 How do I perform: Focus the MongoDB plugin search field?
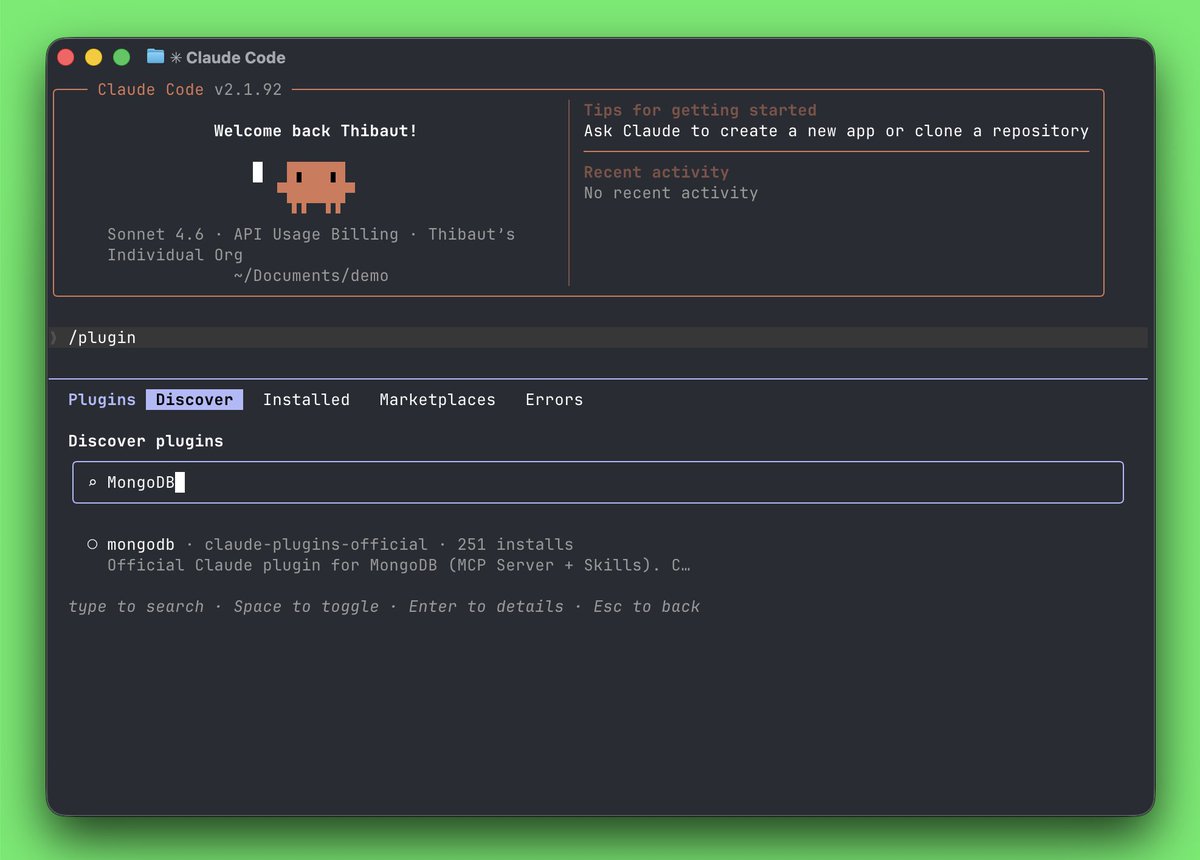coord(598,482)
